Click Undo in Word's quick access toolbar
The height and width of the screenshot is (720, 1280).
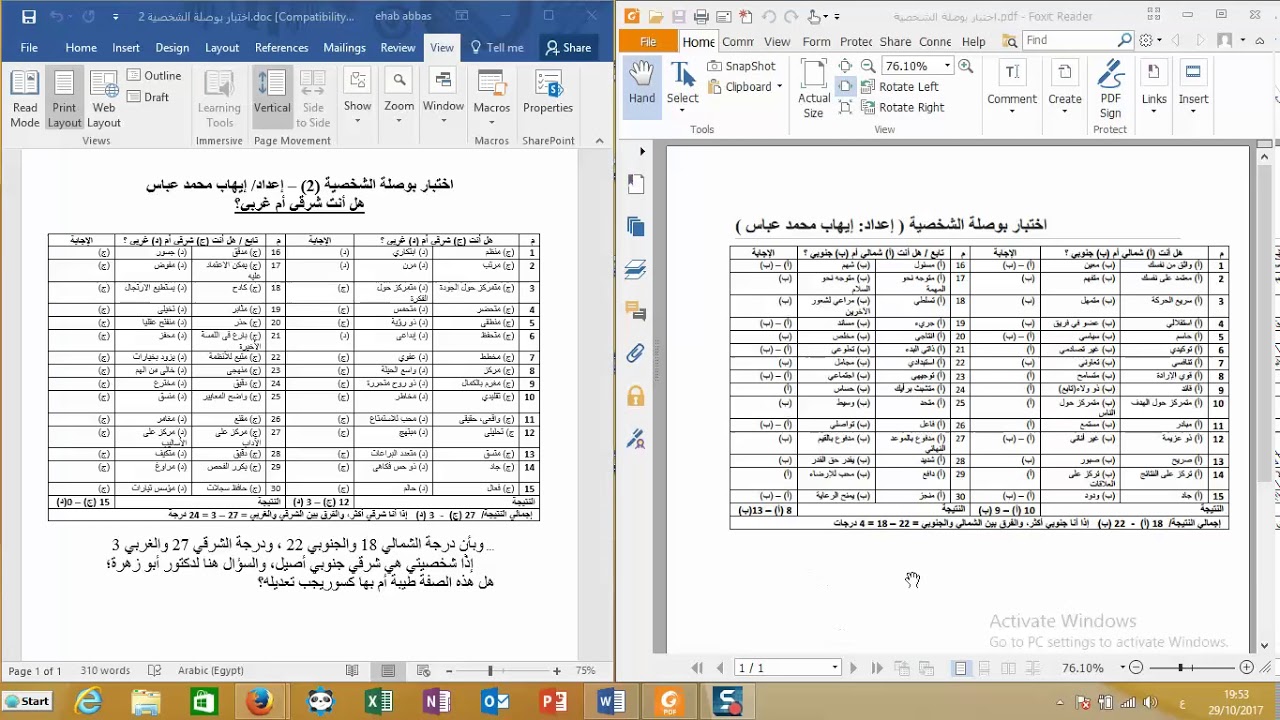point(57,17)
